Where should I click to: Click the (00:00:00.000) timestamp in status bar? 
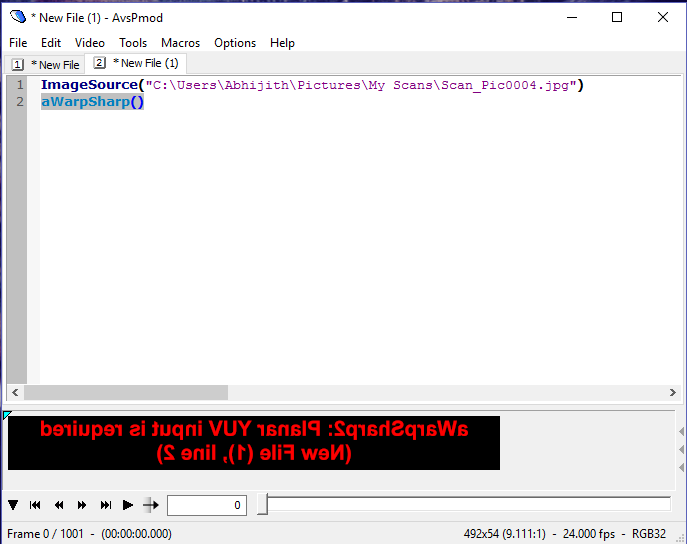point(136,534)
